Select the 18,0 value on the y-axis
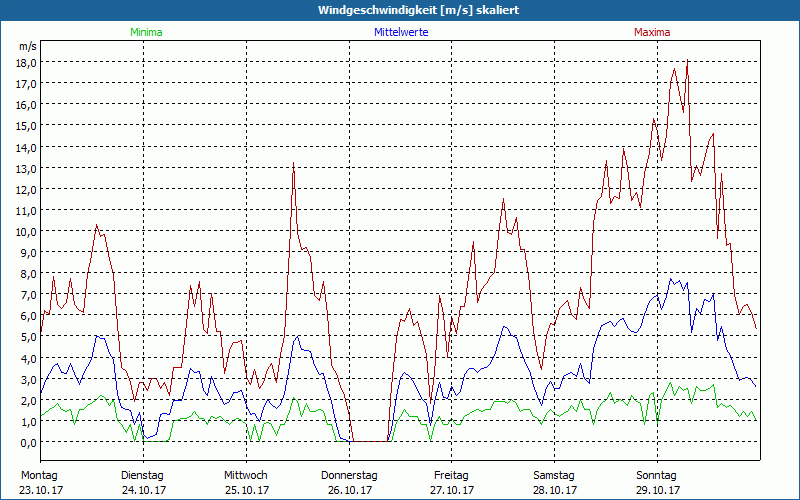This screenshot has height=500, width=800. point(25,62)
